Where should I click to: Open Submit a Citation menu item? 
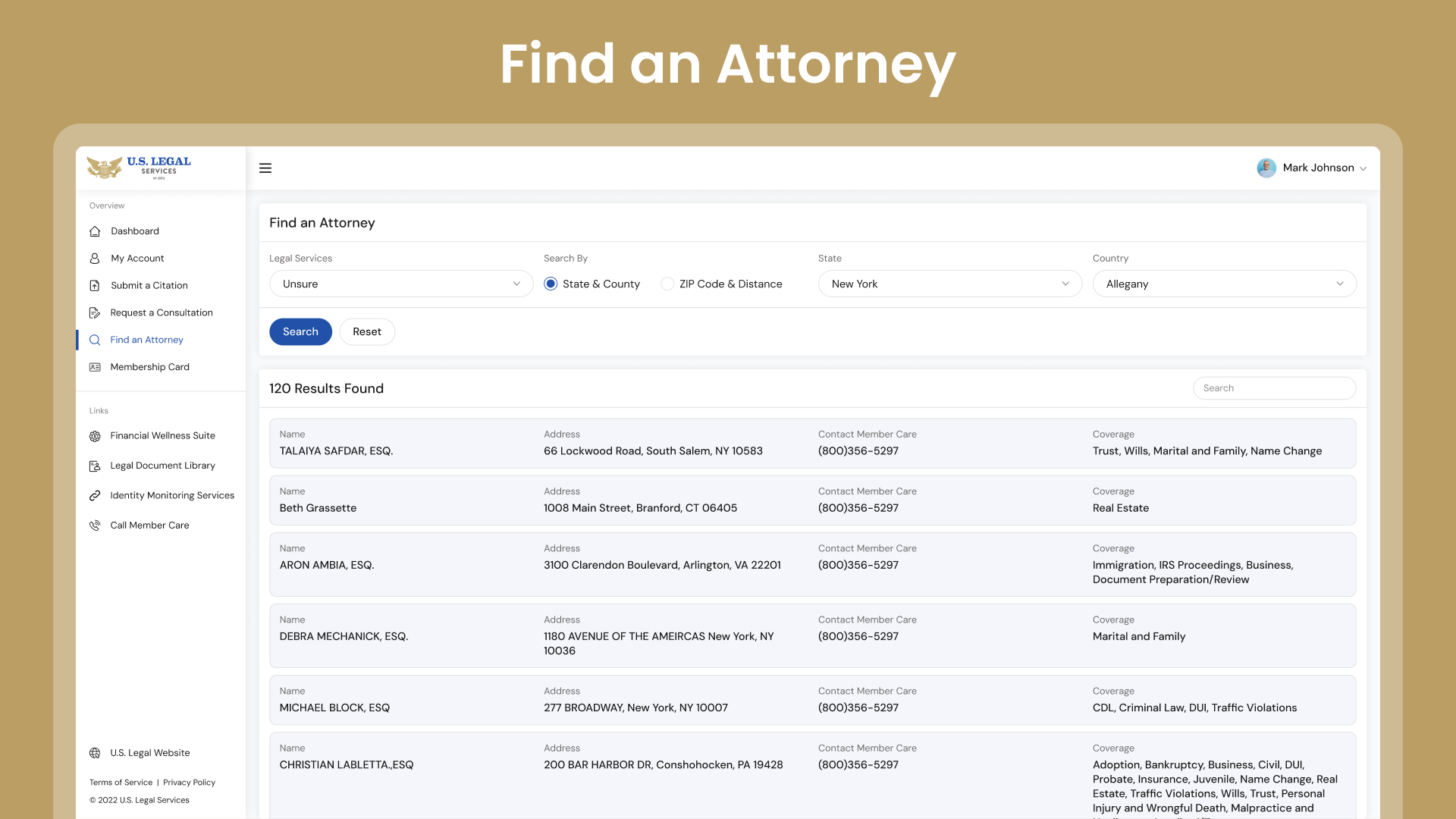coord(149,286)
